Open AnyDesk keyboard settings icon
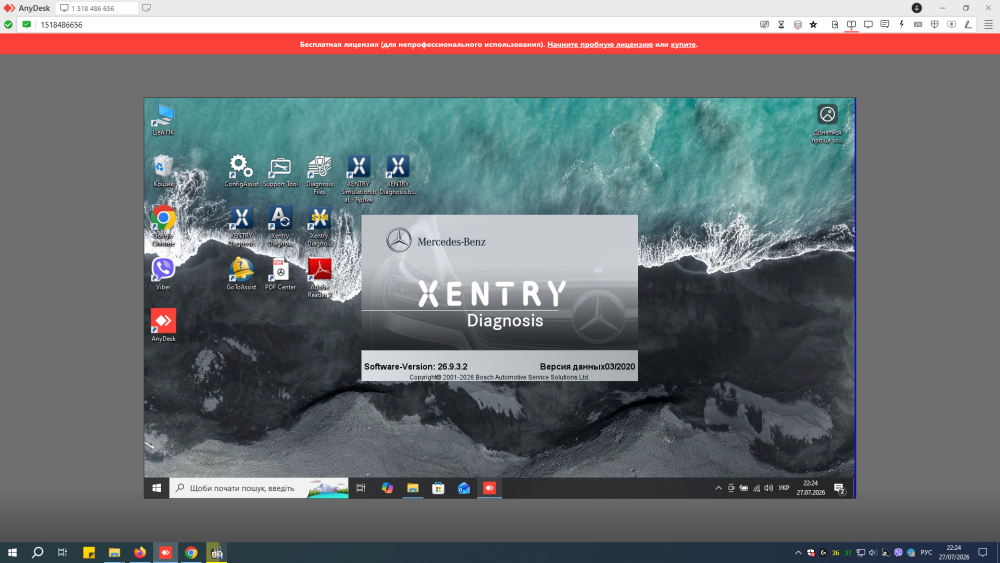The height and width of the screenshot is (563, 1000). tap(918, 25)
